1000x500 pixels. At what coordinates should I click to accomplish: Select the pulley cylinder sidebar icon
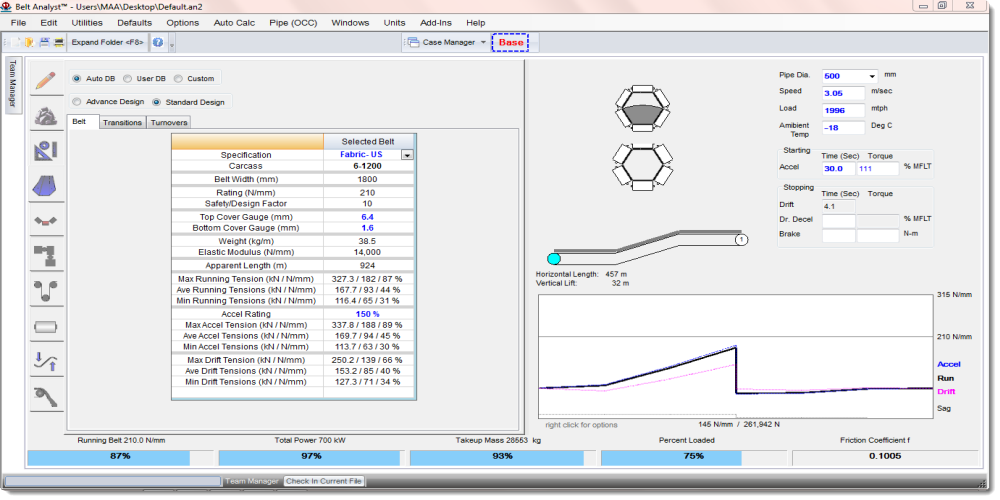(x=46, y=327)
